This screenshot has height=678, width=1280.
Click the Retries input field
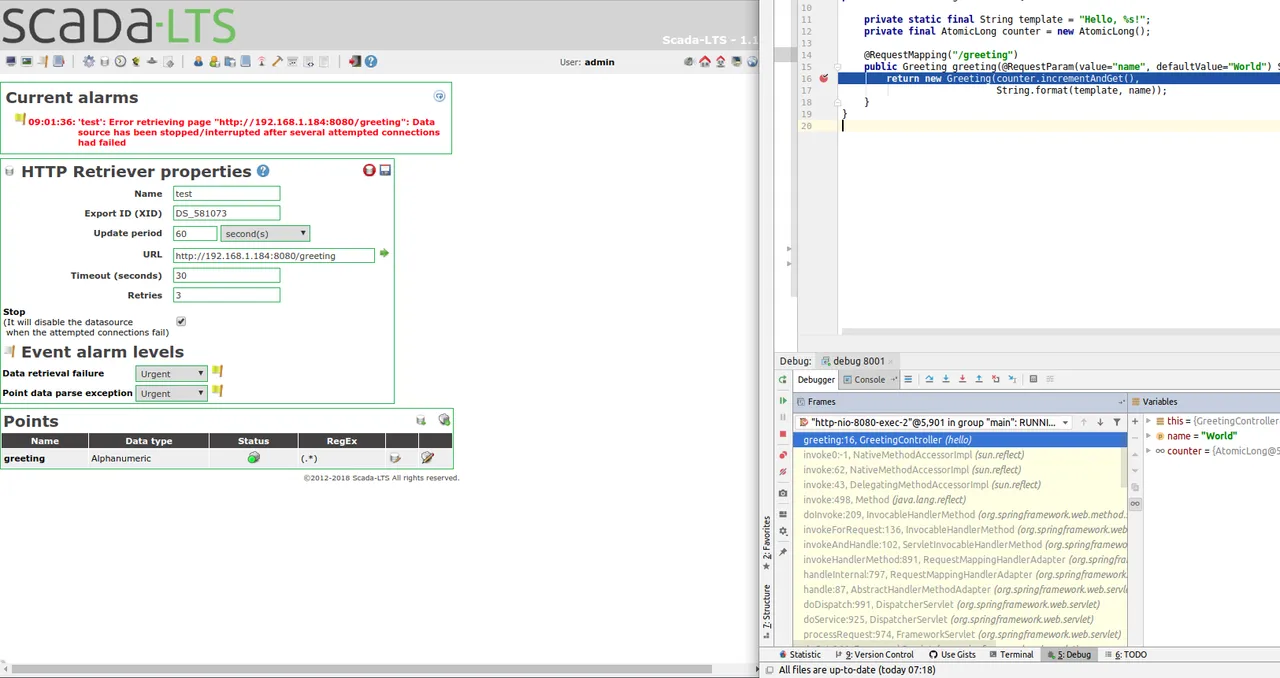[226, 295]
